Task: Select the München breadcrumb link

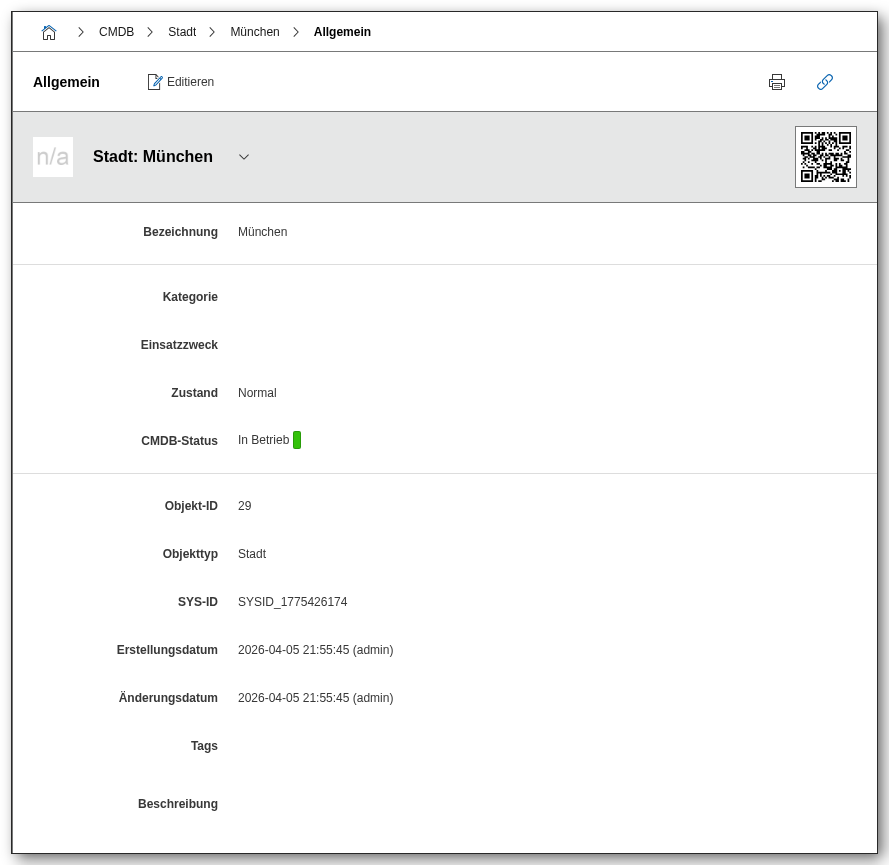Action: pos(255,32)
